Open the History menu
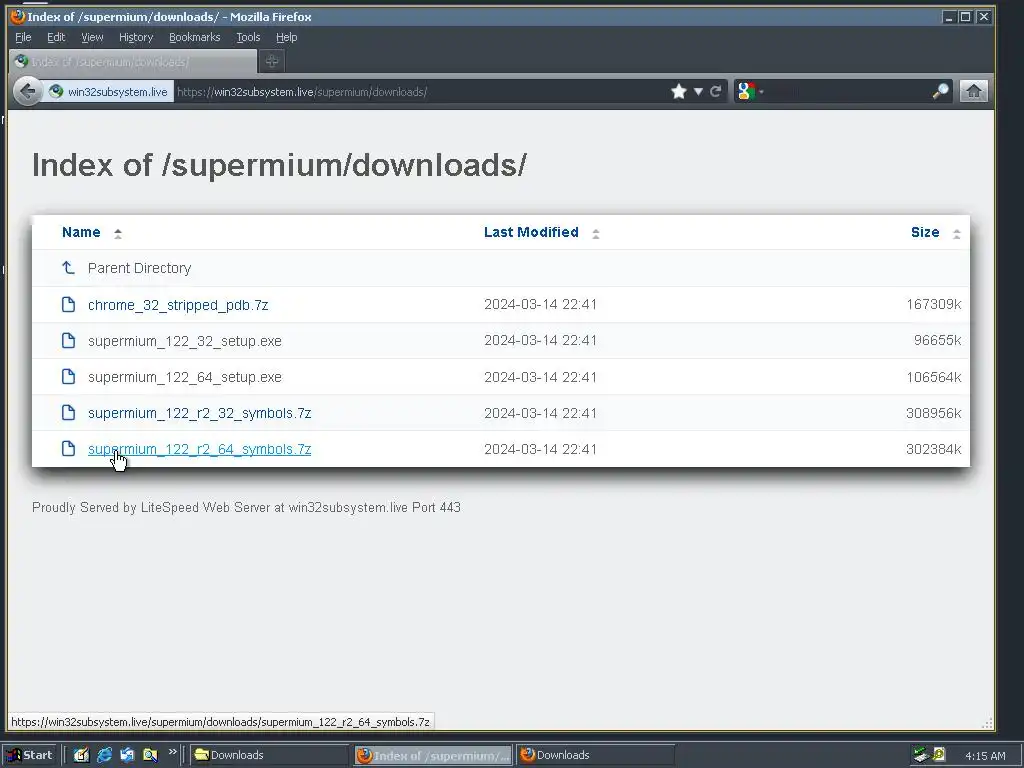Viewport: 1024px width, 768px height. tap(136, 37)
